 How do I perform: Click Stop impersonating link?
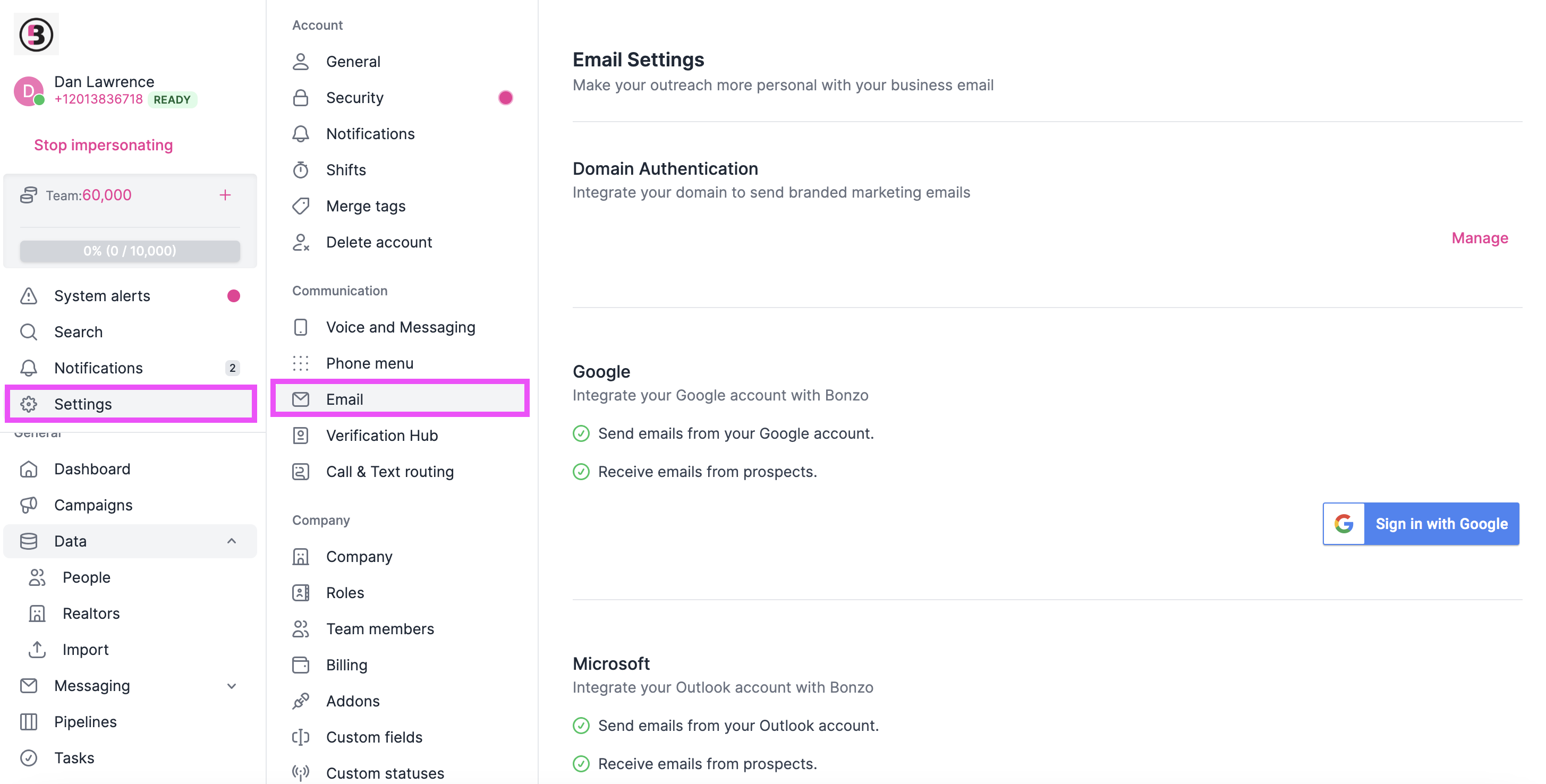click(103, 144)
